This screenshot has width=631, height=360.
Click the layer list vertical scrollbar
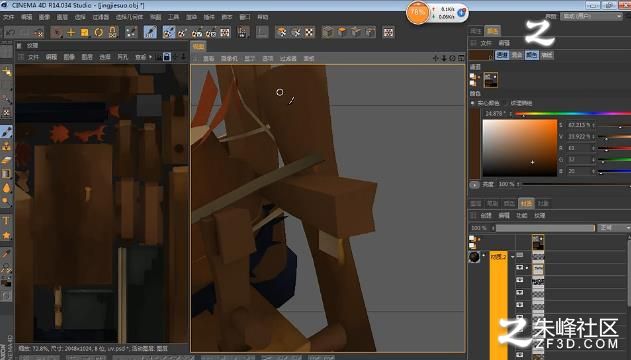point(629,274)
